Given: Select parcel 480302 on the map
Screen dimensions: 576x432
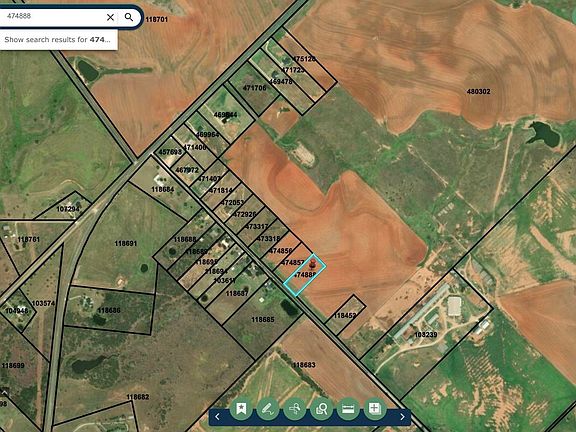Looking at the screenshot, I should [478, 91].
